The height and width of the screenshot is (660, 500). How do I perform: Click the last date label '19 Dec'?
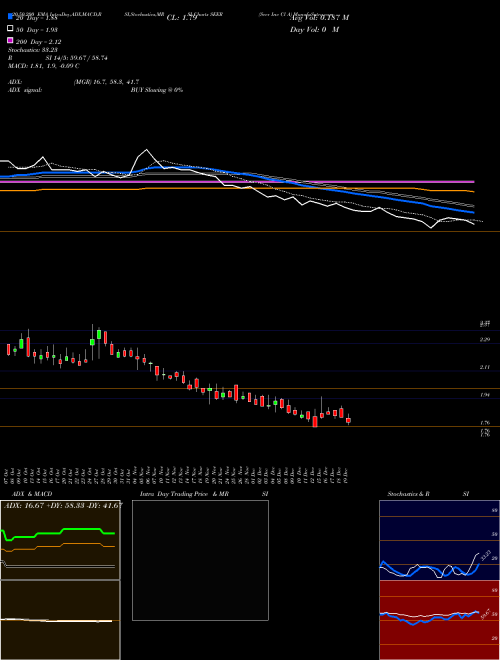(348, 474)
